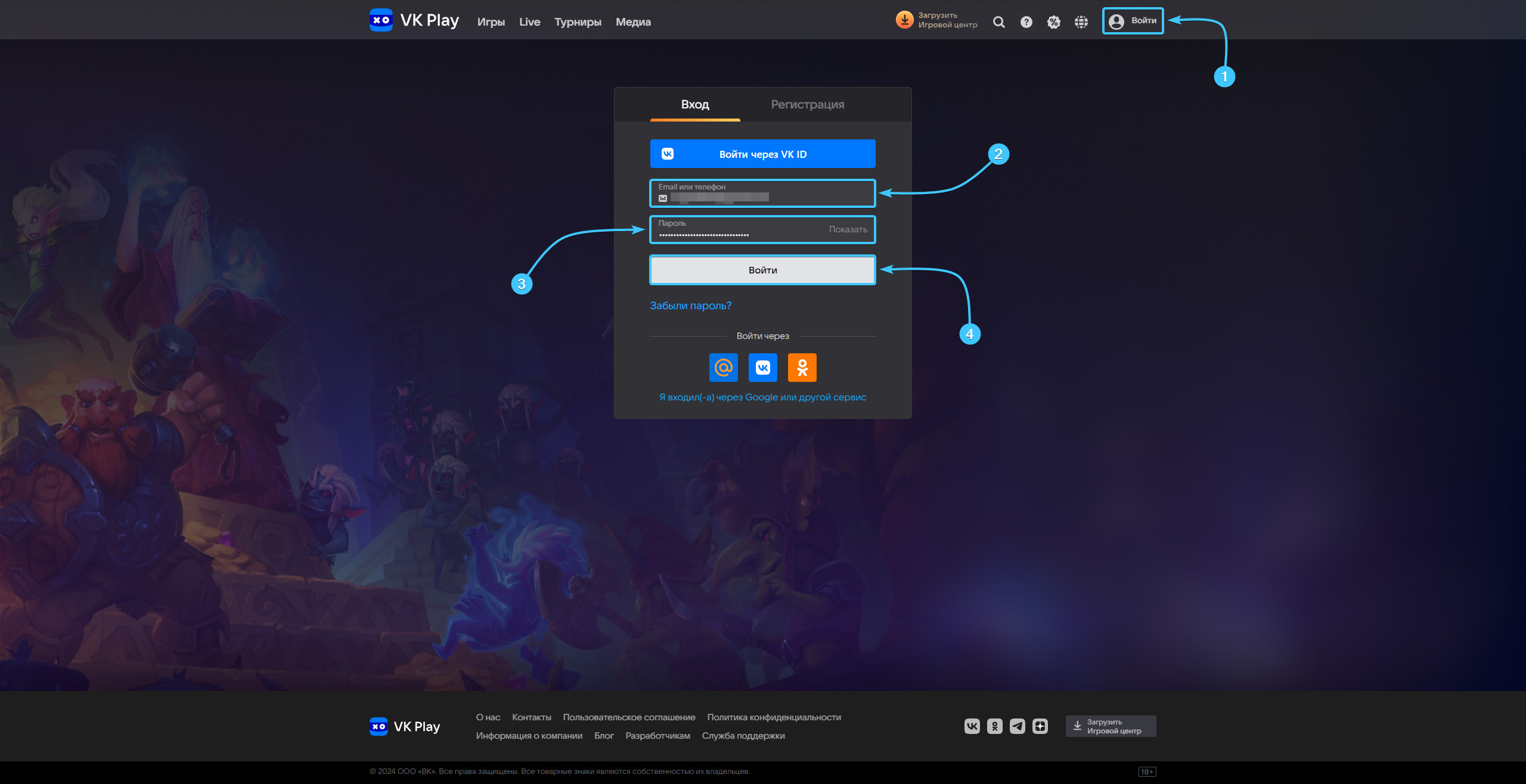
Task: Sign in via Mail.ru @ icon
Action: 723,368
